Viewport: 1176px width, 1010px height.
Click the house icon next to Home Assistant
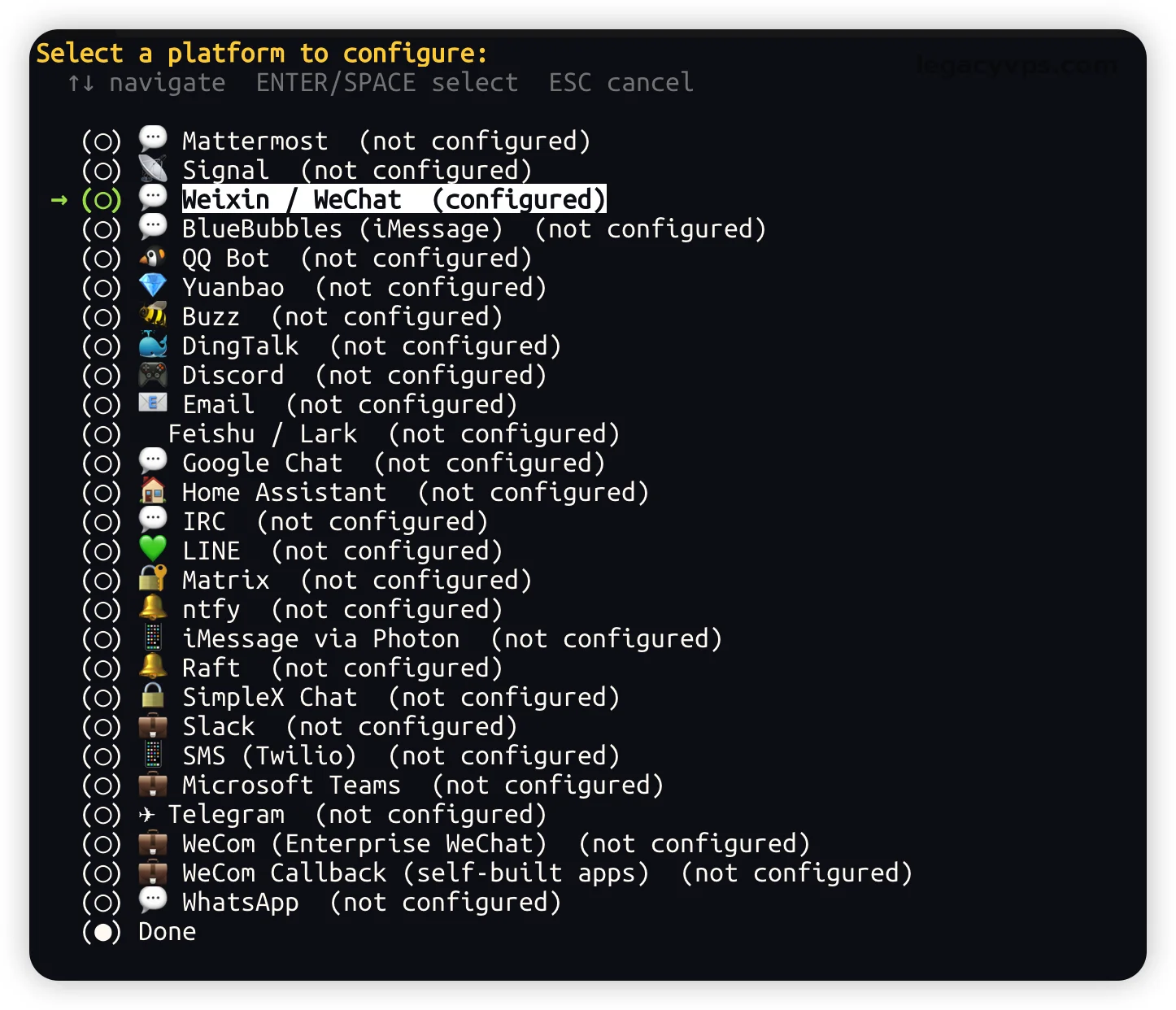coord(153,491)
